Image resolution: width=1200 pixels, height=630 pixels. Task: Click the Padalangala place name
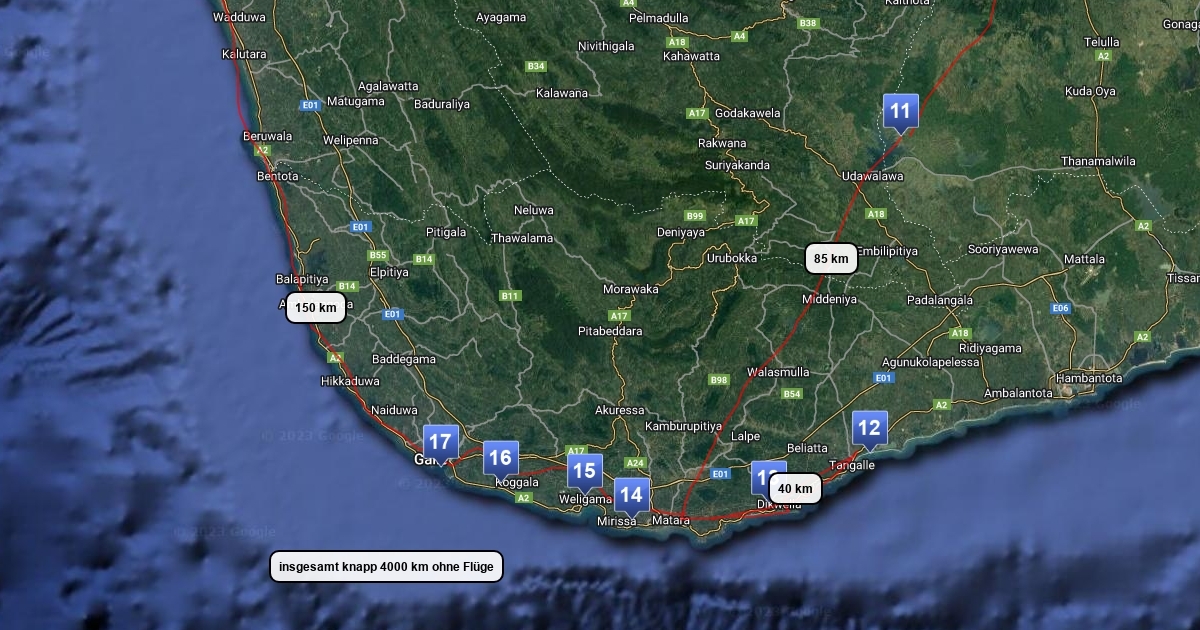pyautogui.click(x=940, y=300)
